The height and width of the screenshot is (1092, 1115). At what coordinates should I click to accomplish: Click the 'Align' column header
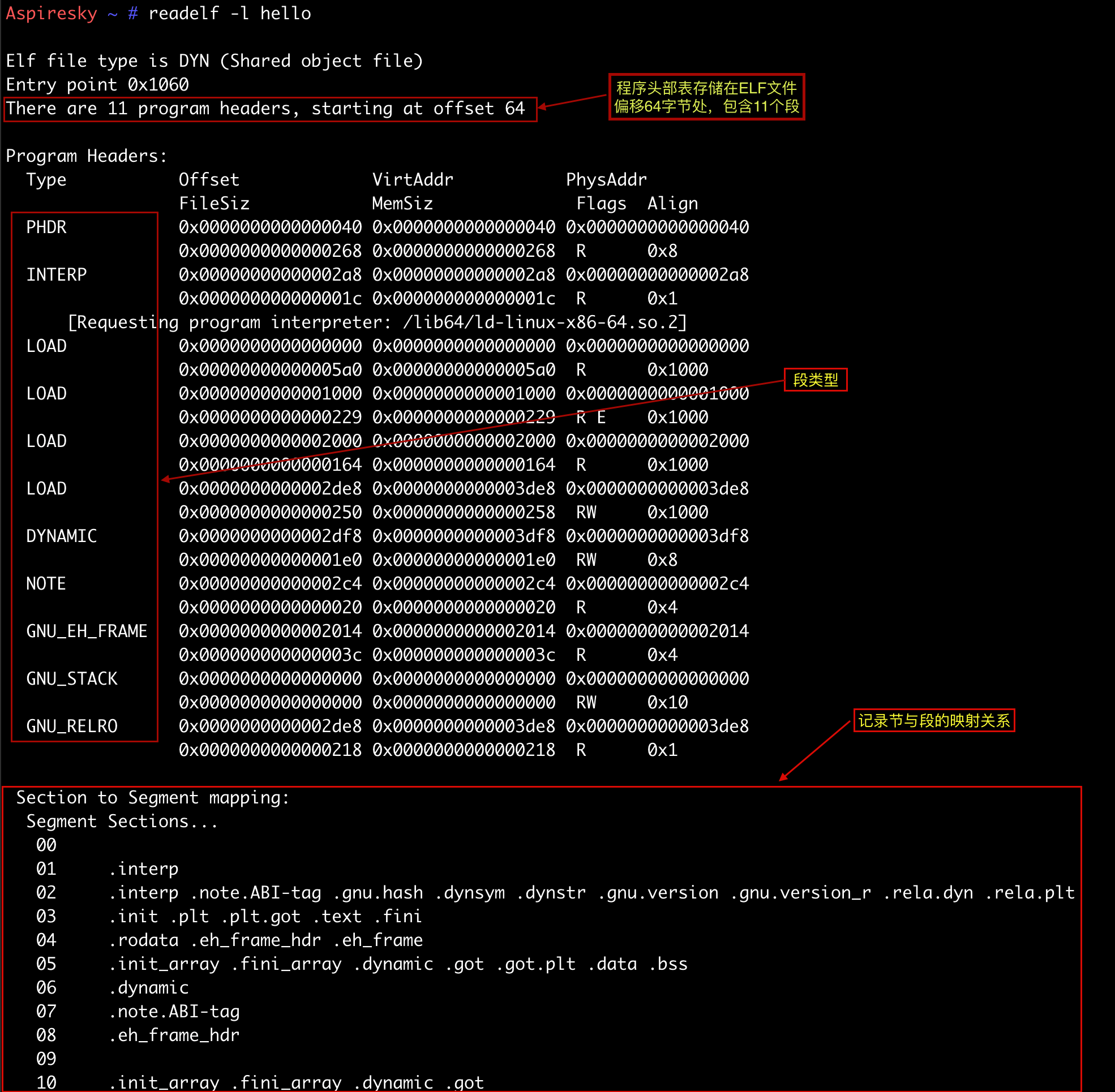coord(672,204)
